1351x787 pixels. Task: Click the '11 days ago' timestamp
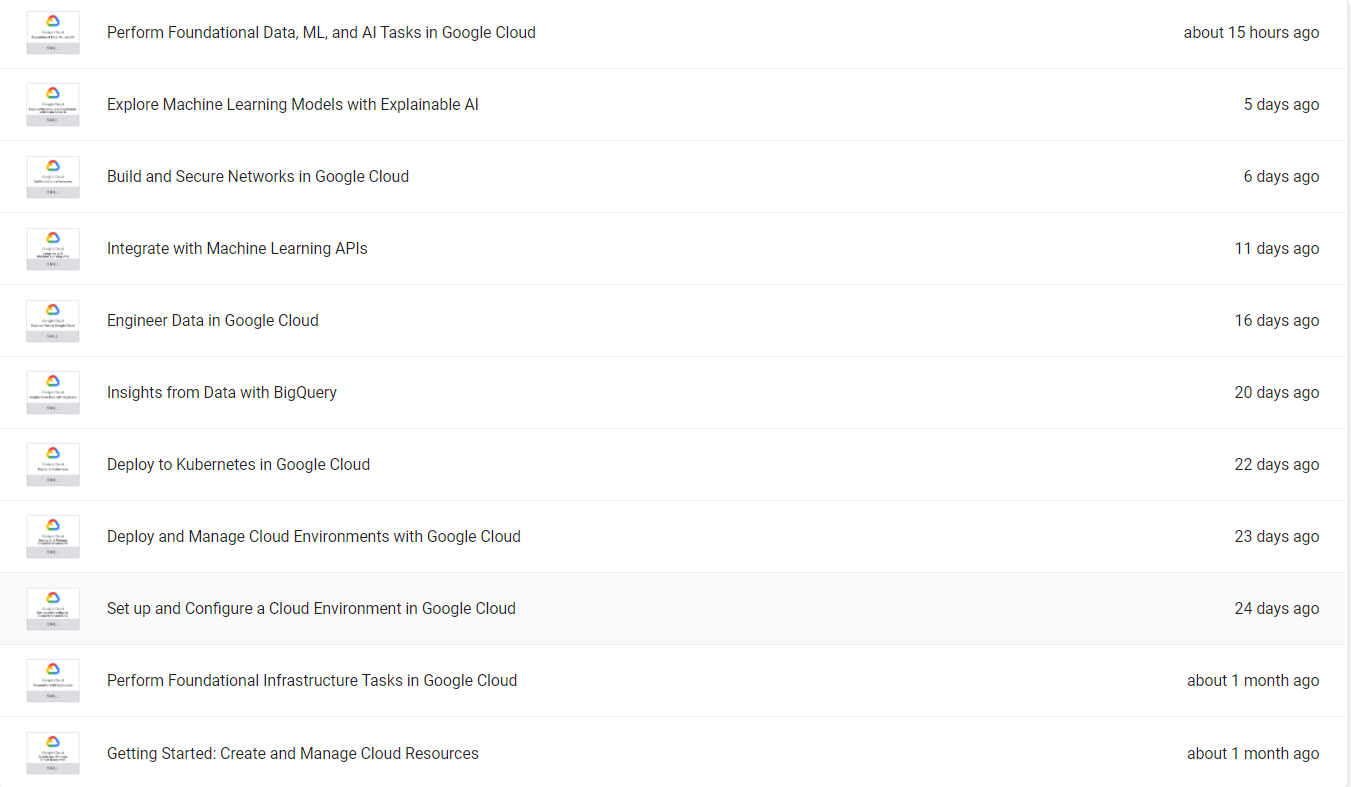tap(1277, 249)
